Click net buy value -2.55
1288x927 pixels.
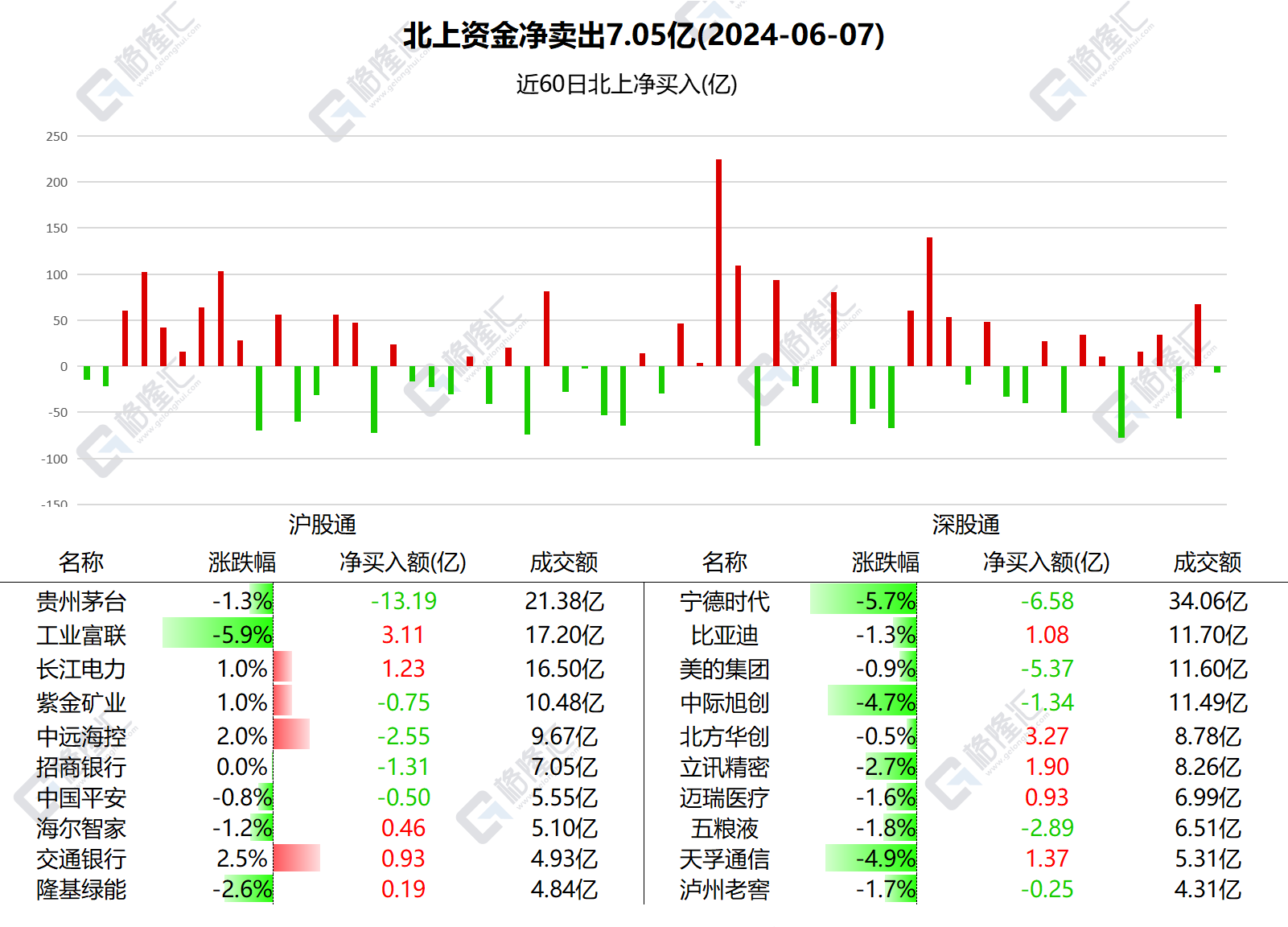point(404,736)
